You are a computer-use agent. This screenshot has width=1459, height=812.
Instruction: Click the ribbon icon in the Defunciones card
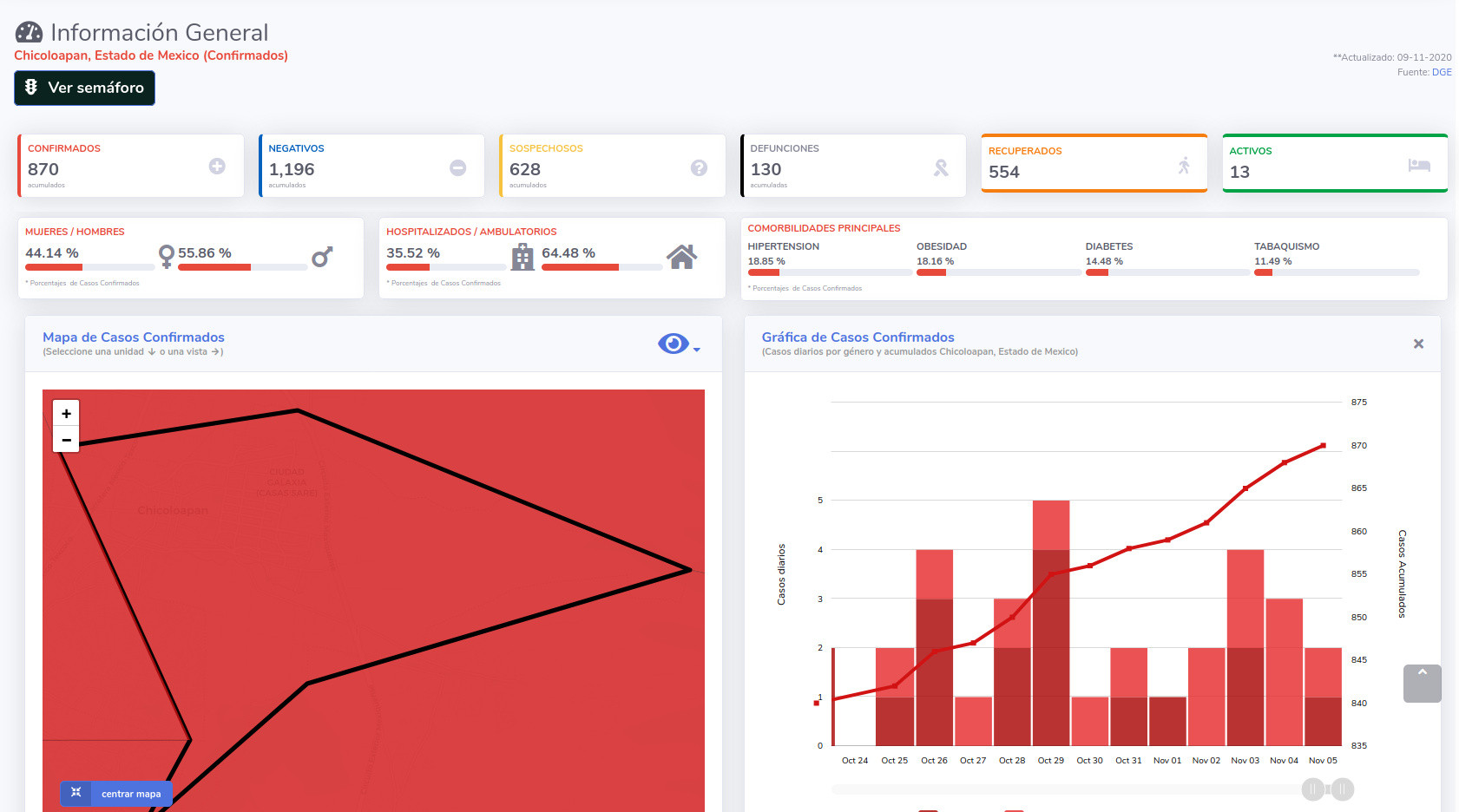[941, 167]
